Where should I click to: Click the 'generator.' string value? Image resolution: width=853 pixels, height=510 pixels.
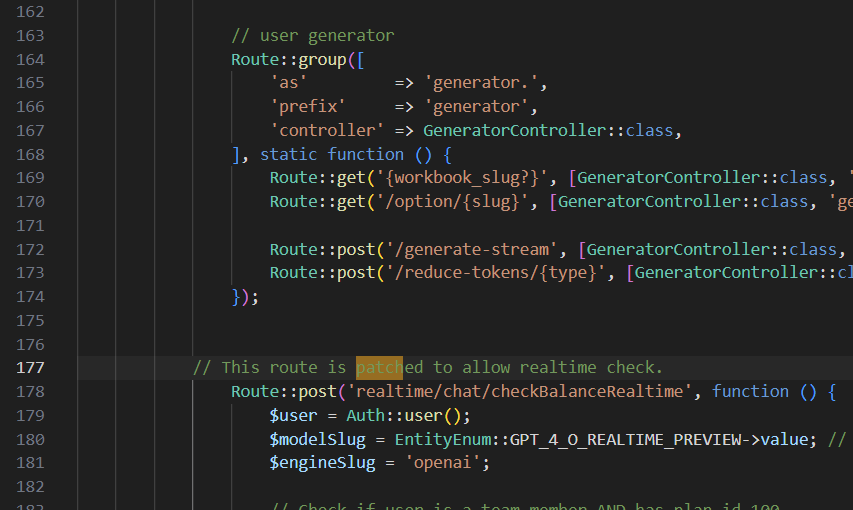485,83
